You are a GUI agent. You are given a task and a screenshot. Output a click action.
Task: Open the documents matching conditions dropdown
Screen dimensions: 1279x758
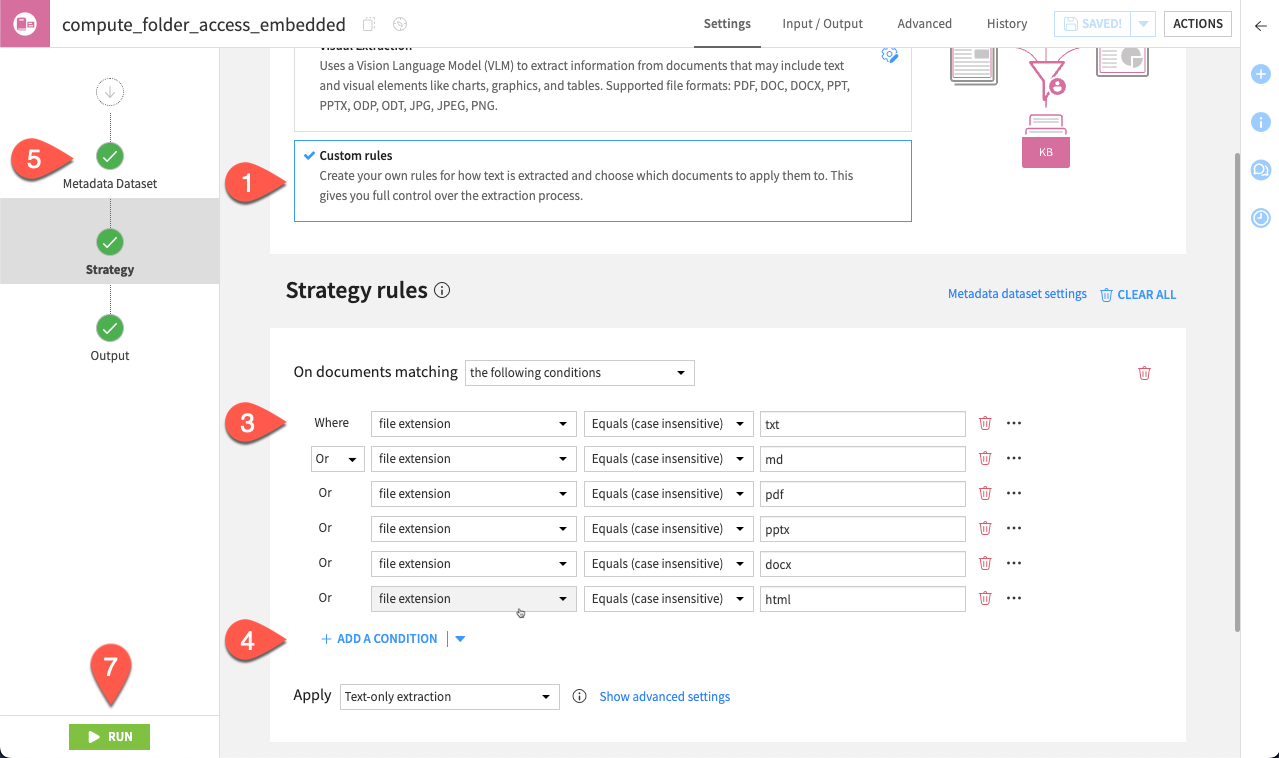coord(579,373)
